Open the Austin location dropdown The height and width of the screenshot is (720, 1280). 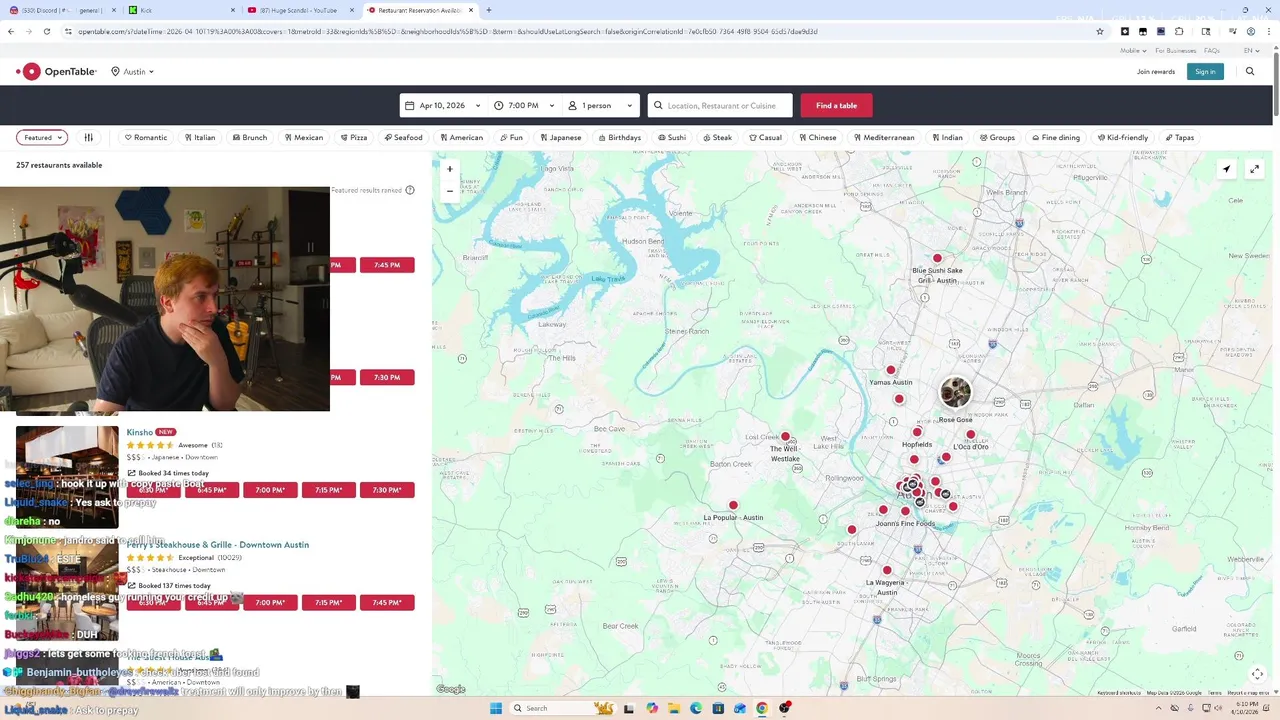click(132, 71)
